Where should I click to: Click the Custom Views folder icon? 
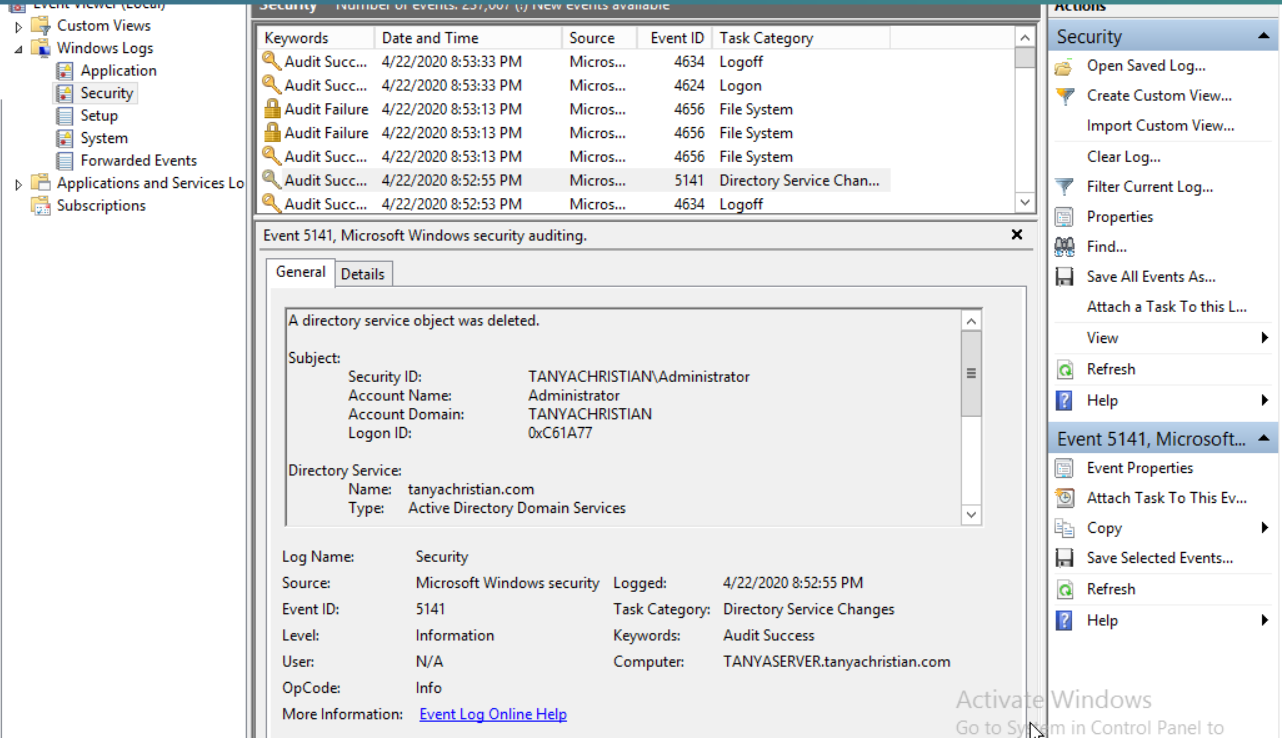tap(41, 26)
